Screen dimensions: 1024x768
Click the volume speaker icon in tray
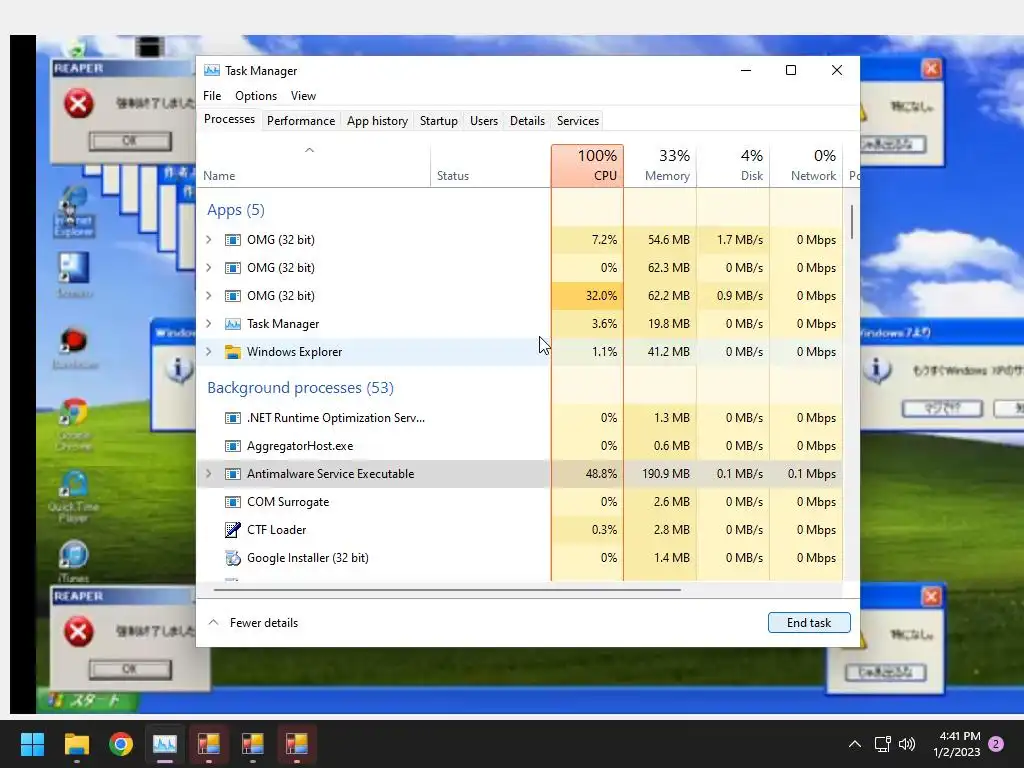906,744
